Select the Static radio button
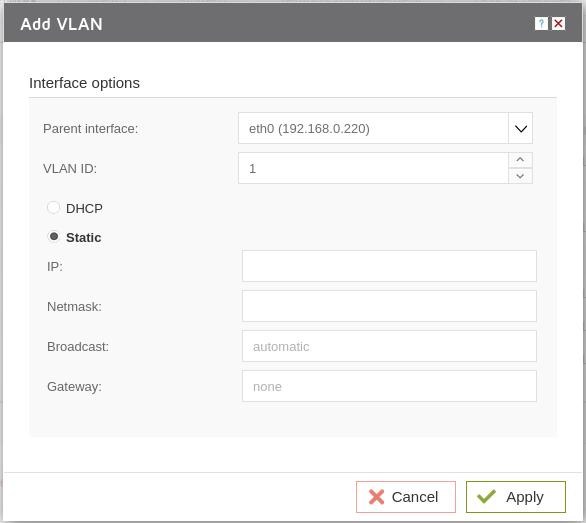The height and width of the screenshot is (523, 586). coord(54,237)
